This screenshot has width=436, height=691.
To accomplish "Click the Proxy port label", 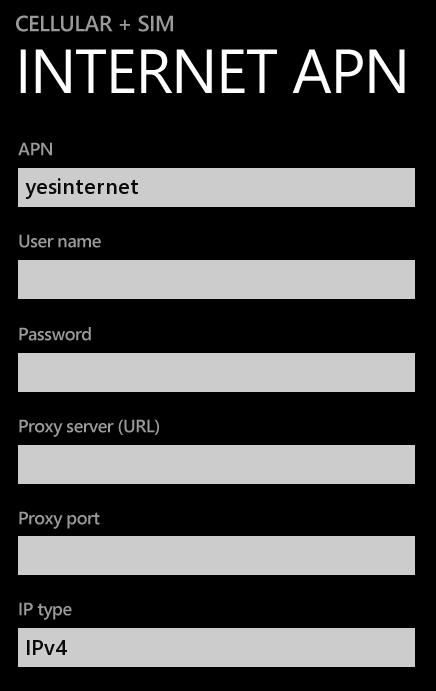I will (x=59, y=519).
